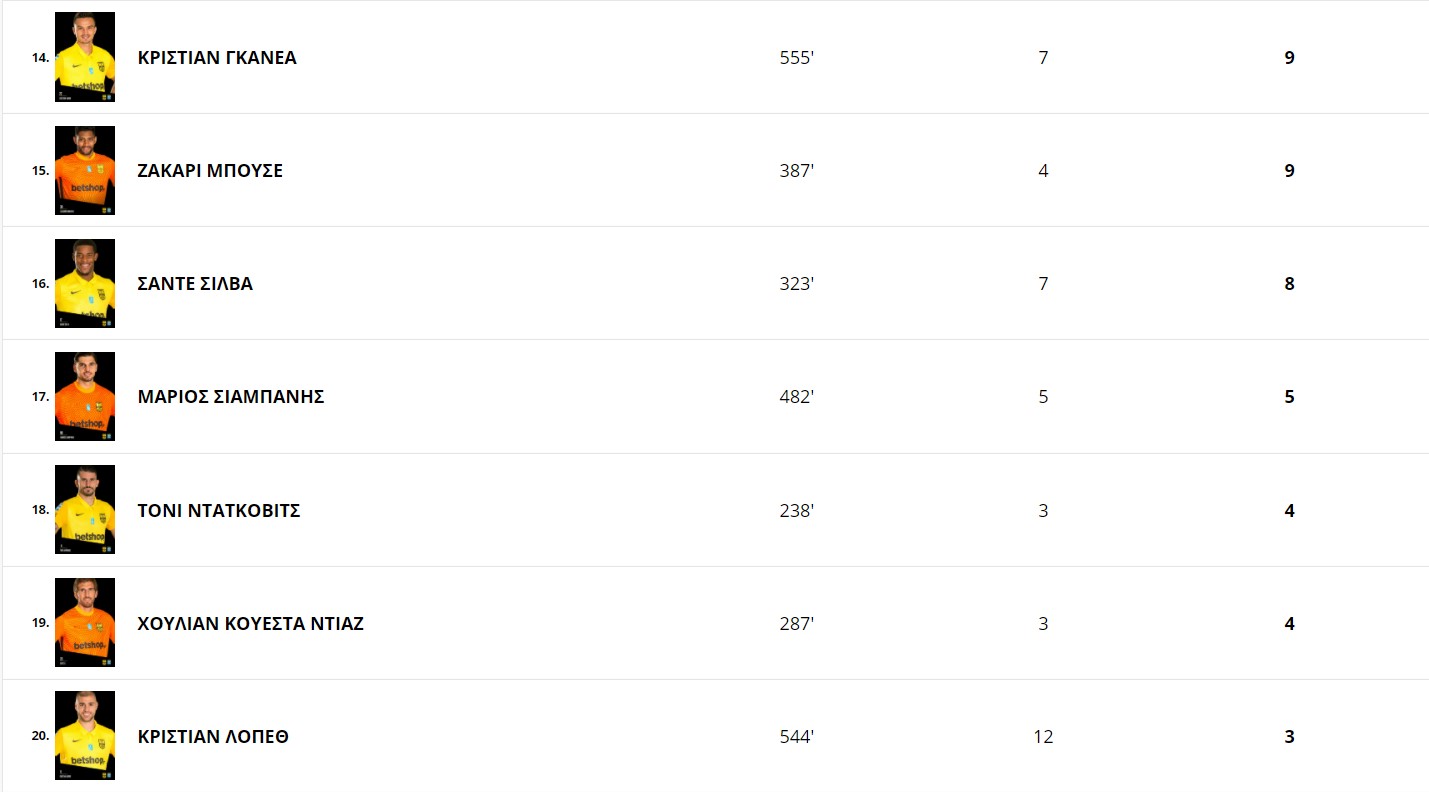Open Σάντε Σίλβα player photo
This screenshot has height=792, width=1429.
point(85,283)
